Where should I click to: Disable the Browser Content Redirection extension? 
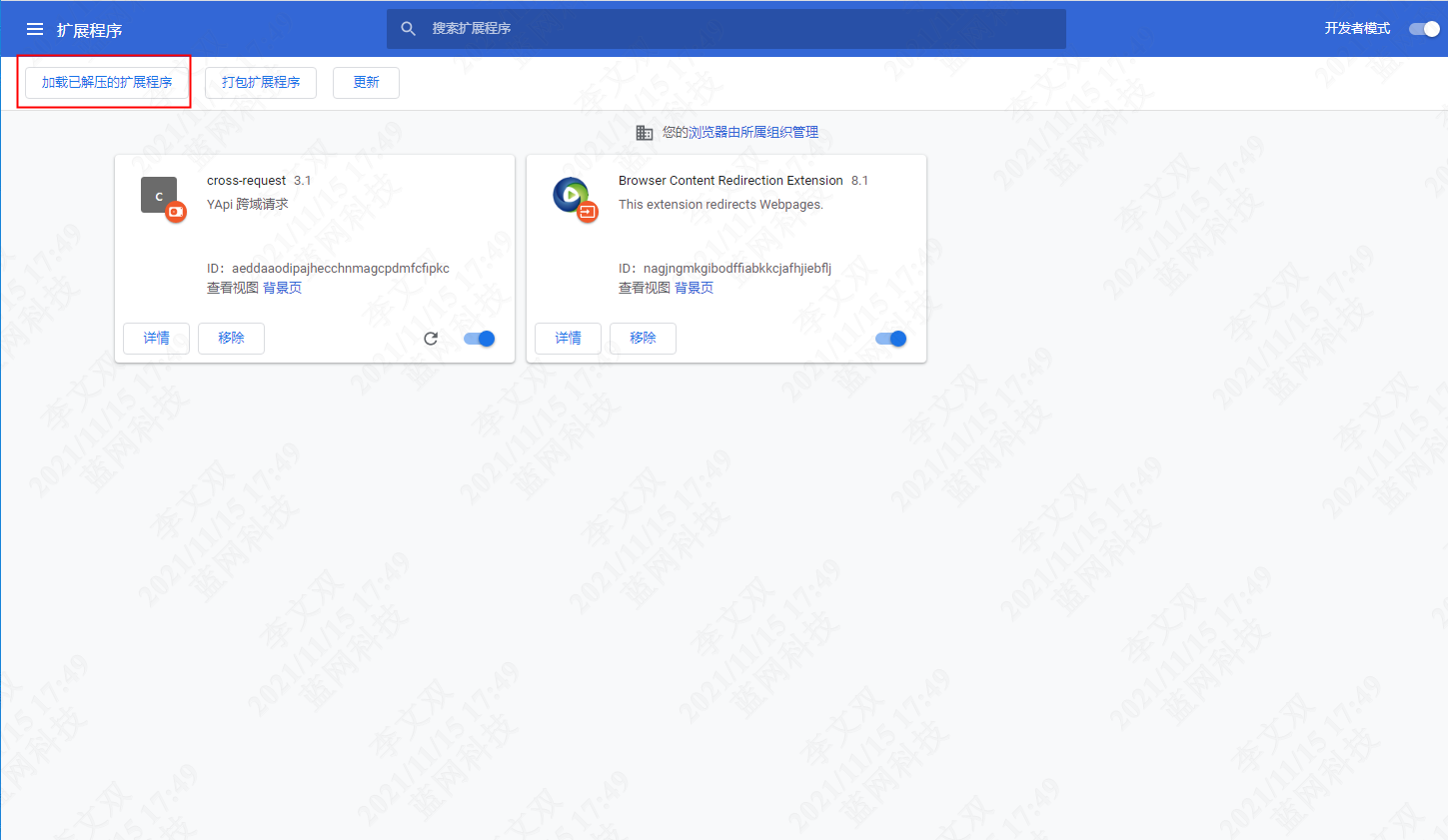pyautogui.click(x=890, y=339)
